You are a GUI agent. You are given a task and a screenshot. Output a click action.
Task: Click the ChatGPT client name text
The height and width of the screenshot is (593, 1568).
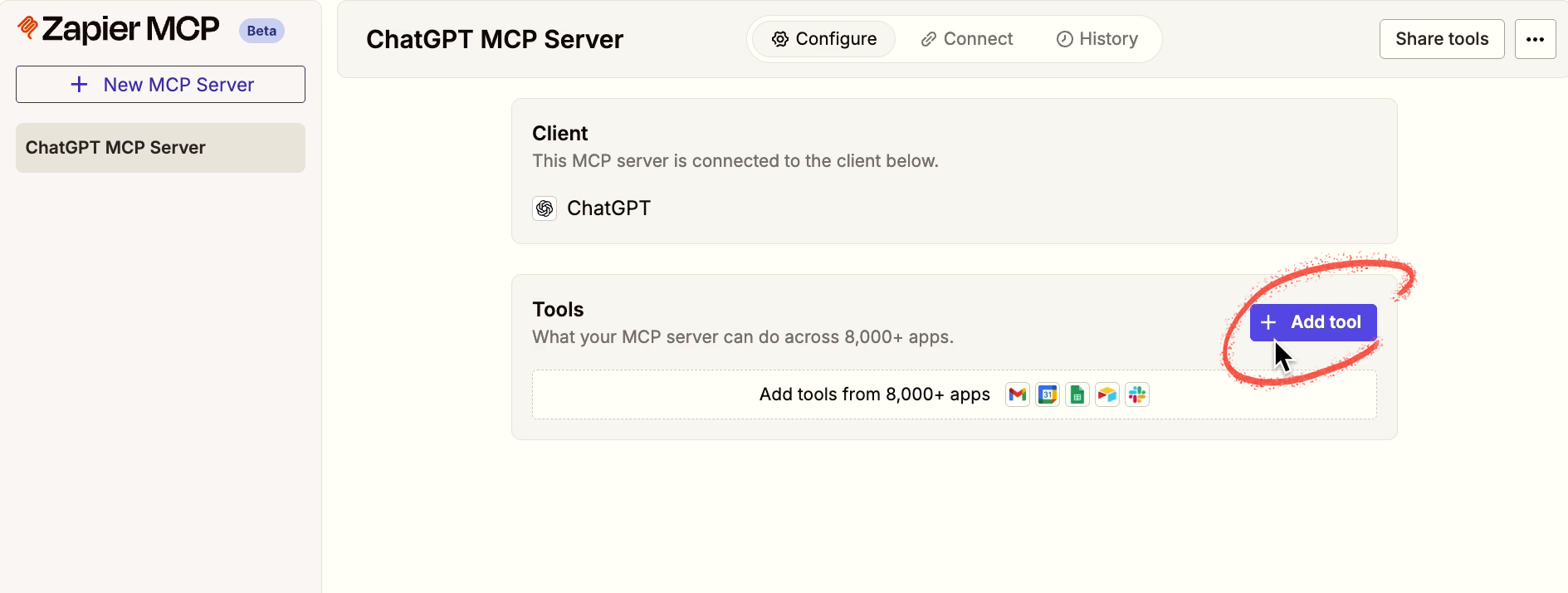[x=608, y=208]
